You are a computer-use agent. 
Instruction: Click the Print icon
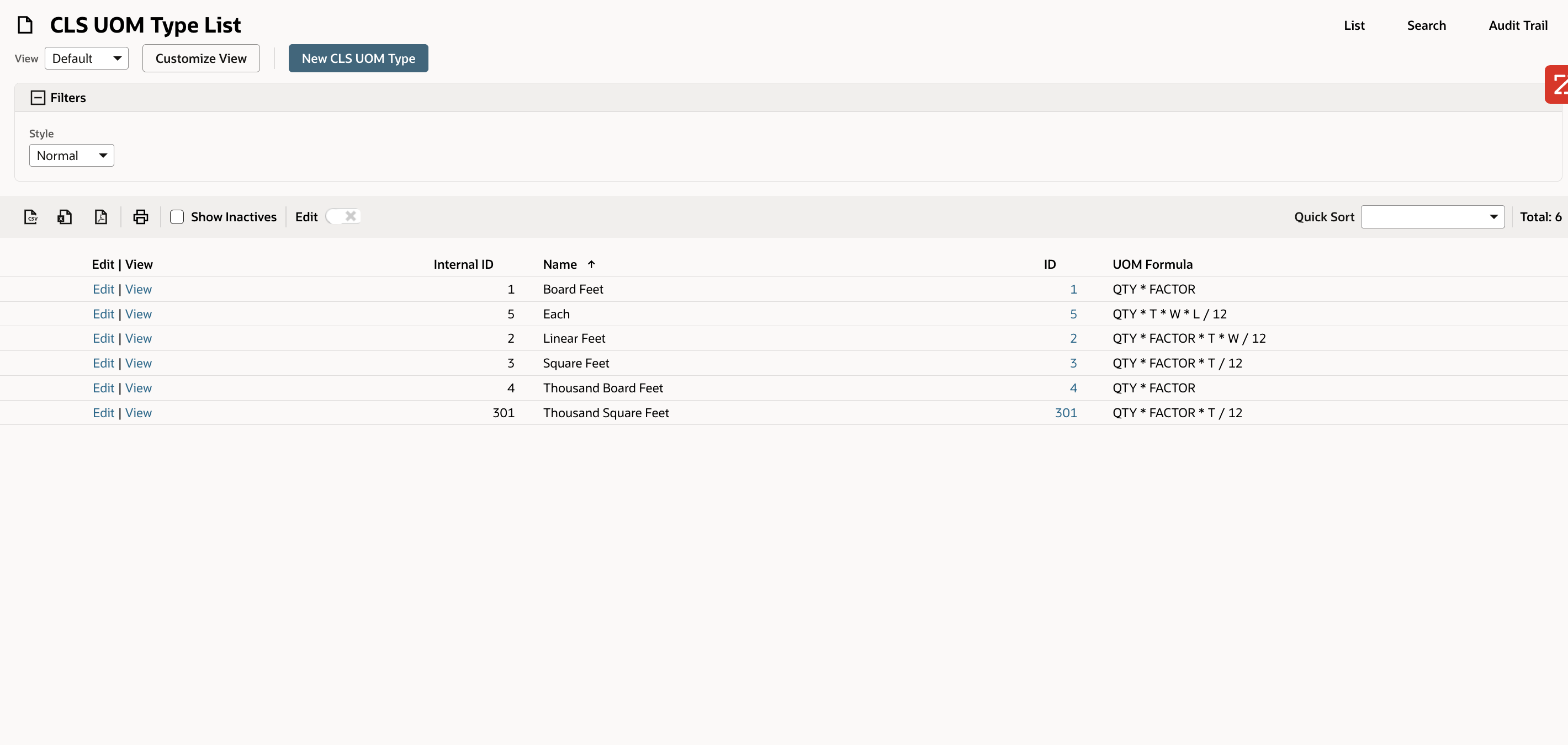(x=141, y=217)
